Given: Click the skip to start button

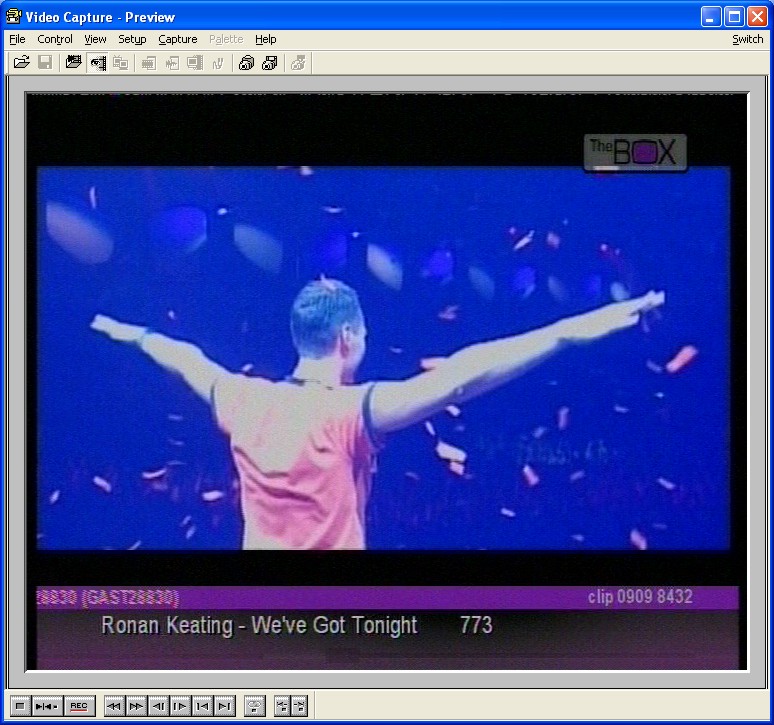Looking at the screenshot, I should coord(202,706).
